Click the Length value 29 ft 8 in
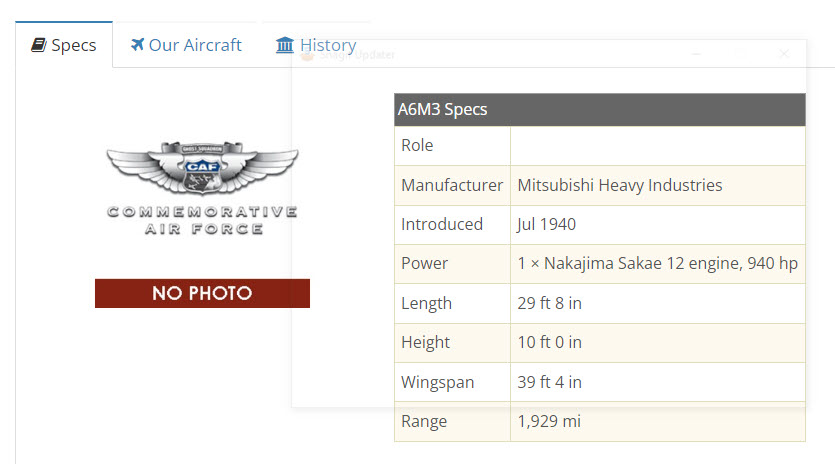Viewport: 835px width, 464px height. pyautogui.click(x=549, y=303)
